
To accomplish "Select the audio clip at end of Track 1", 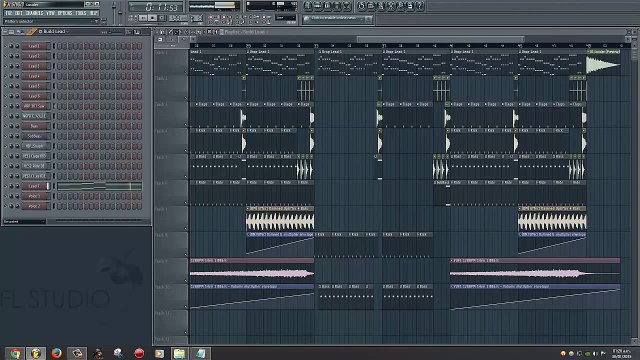I will pyautogui.click(x=603, y=63).
